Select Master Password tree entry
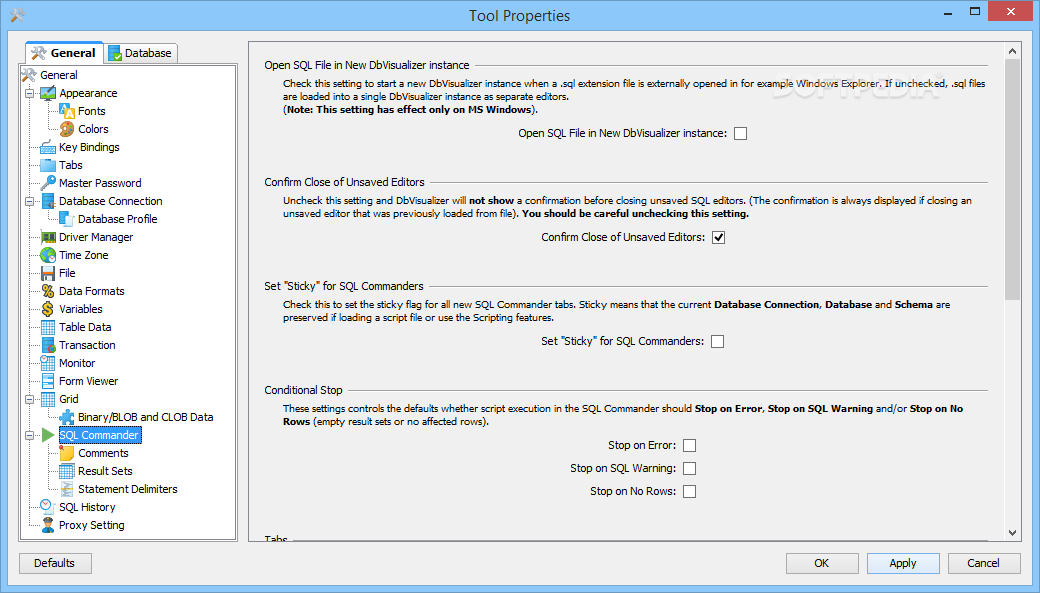This screenshot has width=1040, height=593. point(100,182)
